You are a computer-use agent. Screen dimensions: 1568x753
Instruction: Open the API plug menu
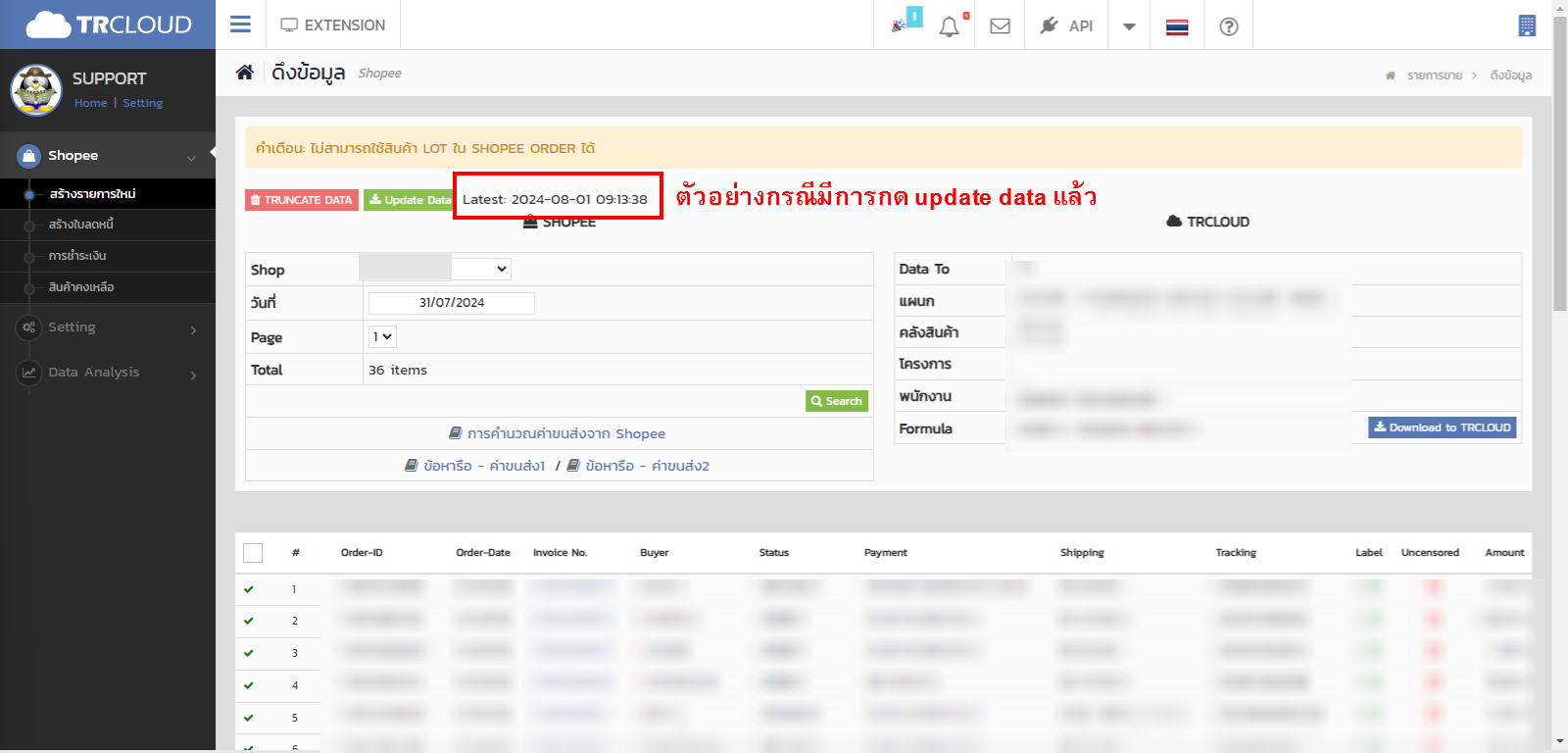(1066, 25)
